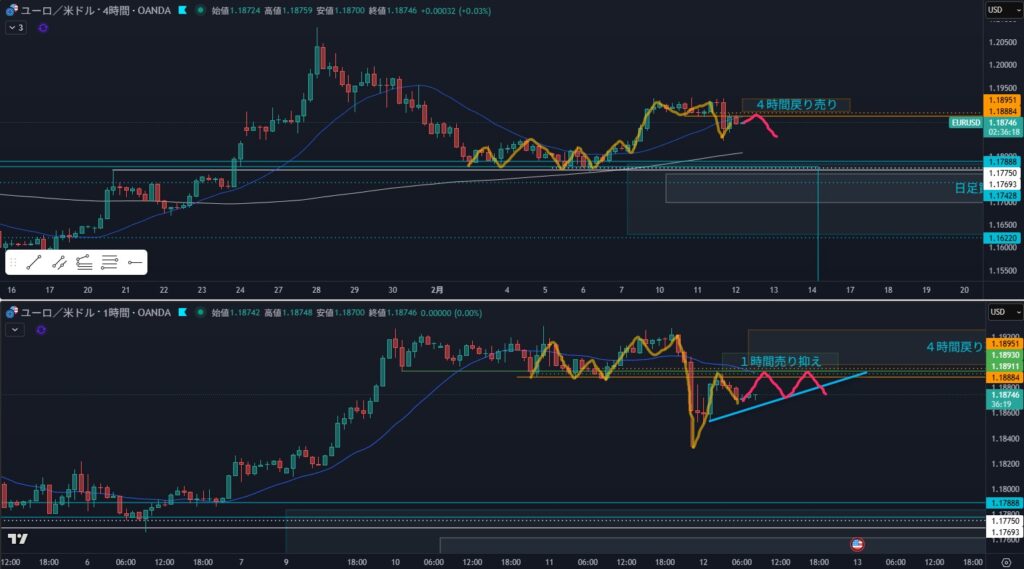Viewport: 1024px width, 569px height.
Task: Open the US economic event marker icon
Action: [857, 544]
